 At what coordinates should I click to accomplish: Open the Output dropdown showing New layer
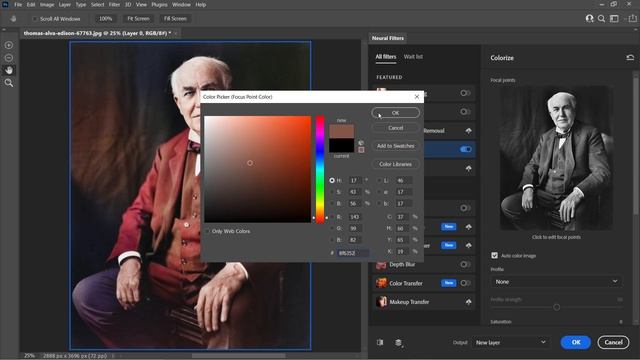click(x=511, y=342)
